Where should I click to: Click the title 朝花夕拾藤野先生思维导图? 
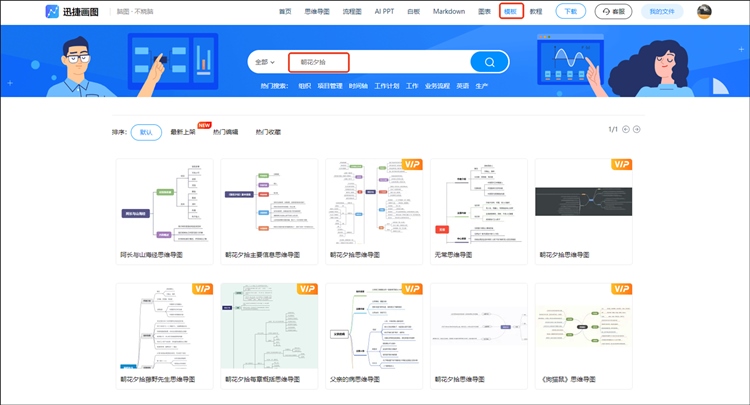[x=158, y=380]
